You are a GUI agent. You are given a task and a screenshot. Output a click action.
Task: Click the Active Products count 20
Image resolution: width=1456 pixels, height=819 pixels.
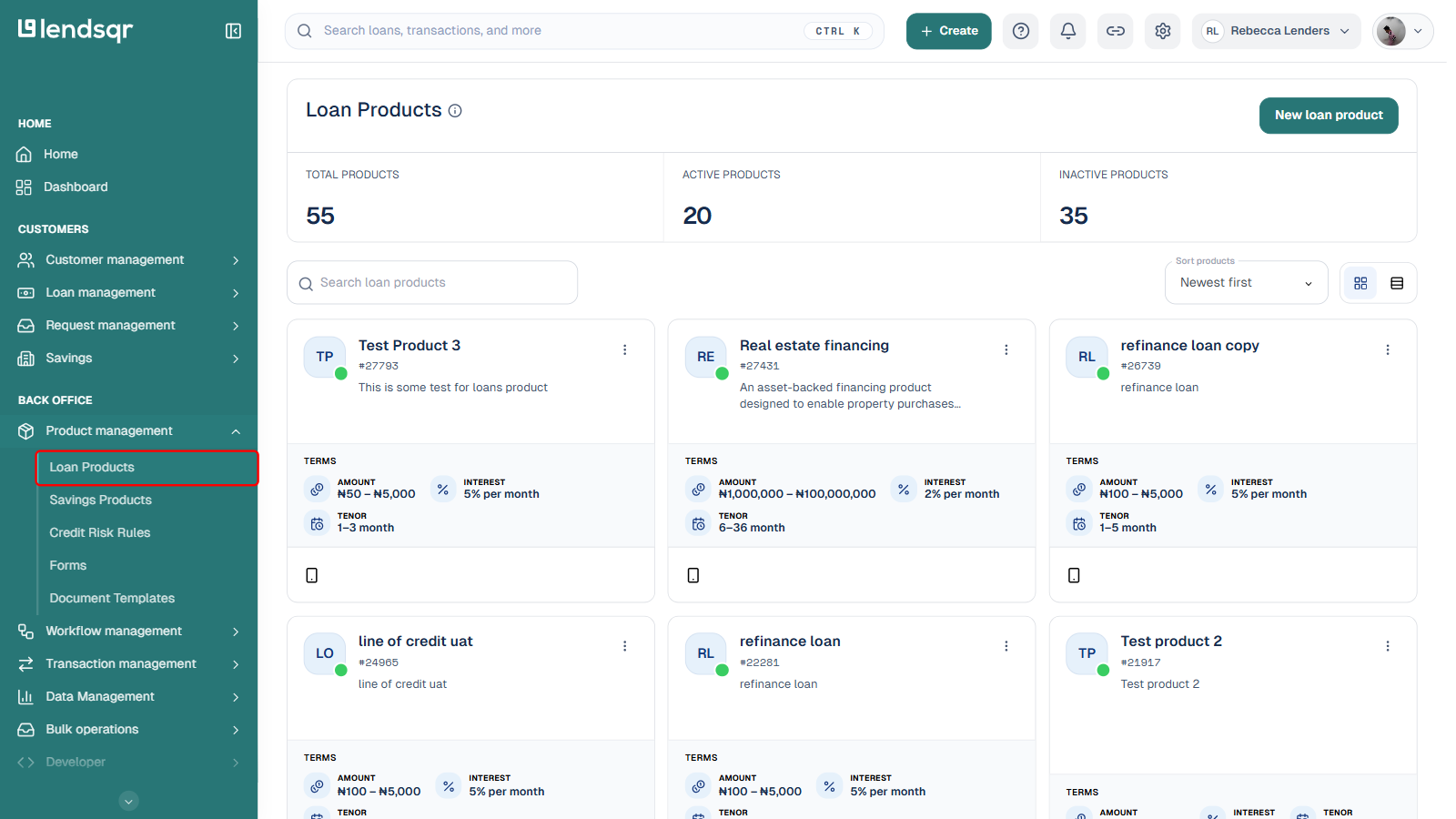(x=698, y=217)
